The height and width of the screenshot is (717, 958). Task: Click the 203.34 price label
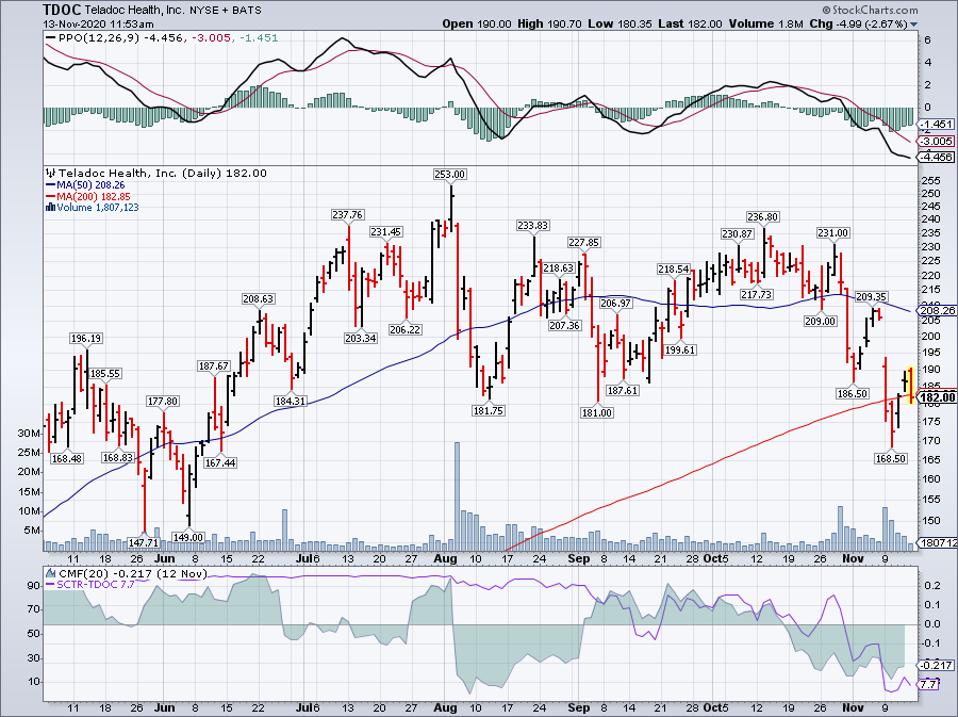[x=360, y=338]
